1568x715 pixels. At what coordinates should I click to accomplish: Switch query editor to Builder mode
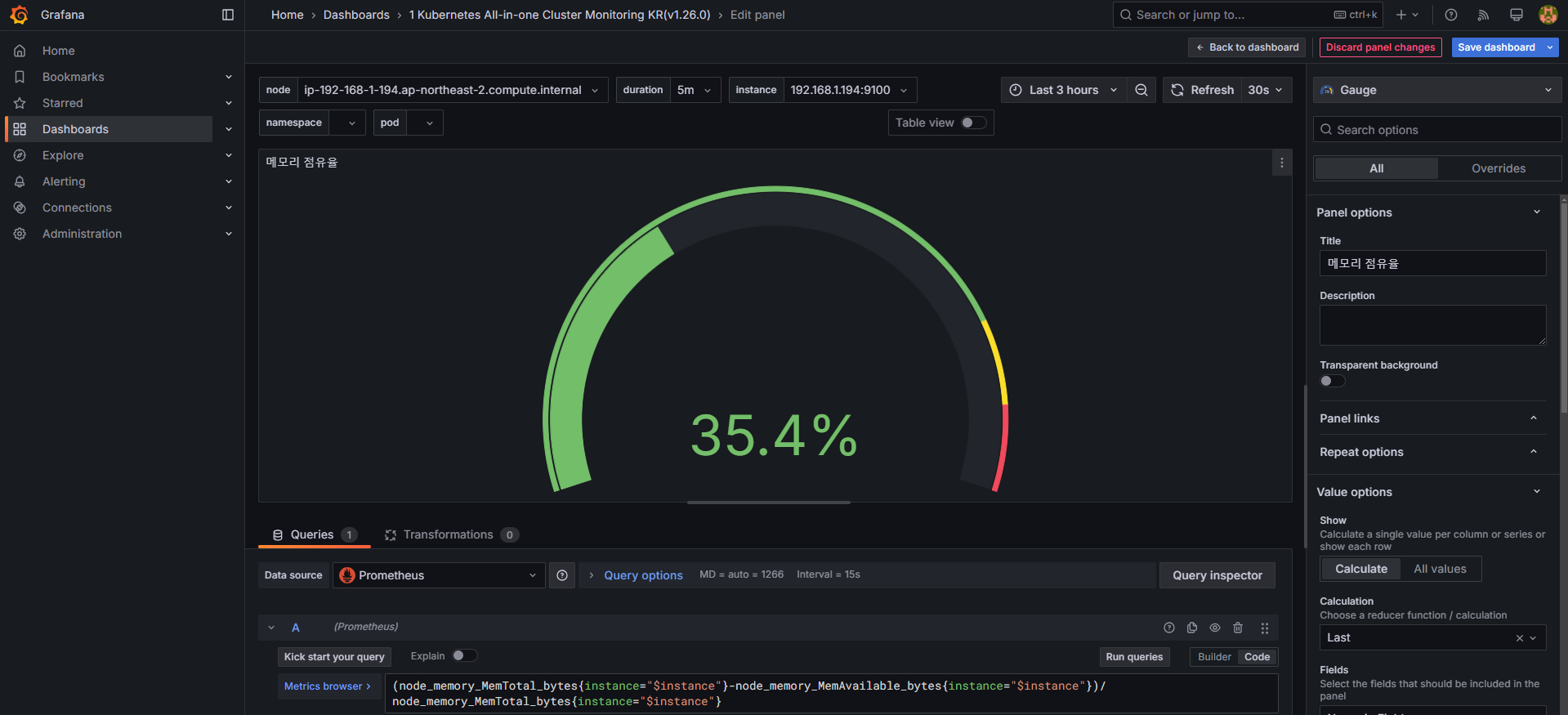1214,657
